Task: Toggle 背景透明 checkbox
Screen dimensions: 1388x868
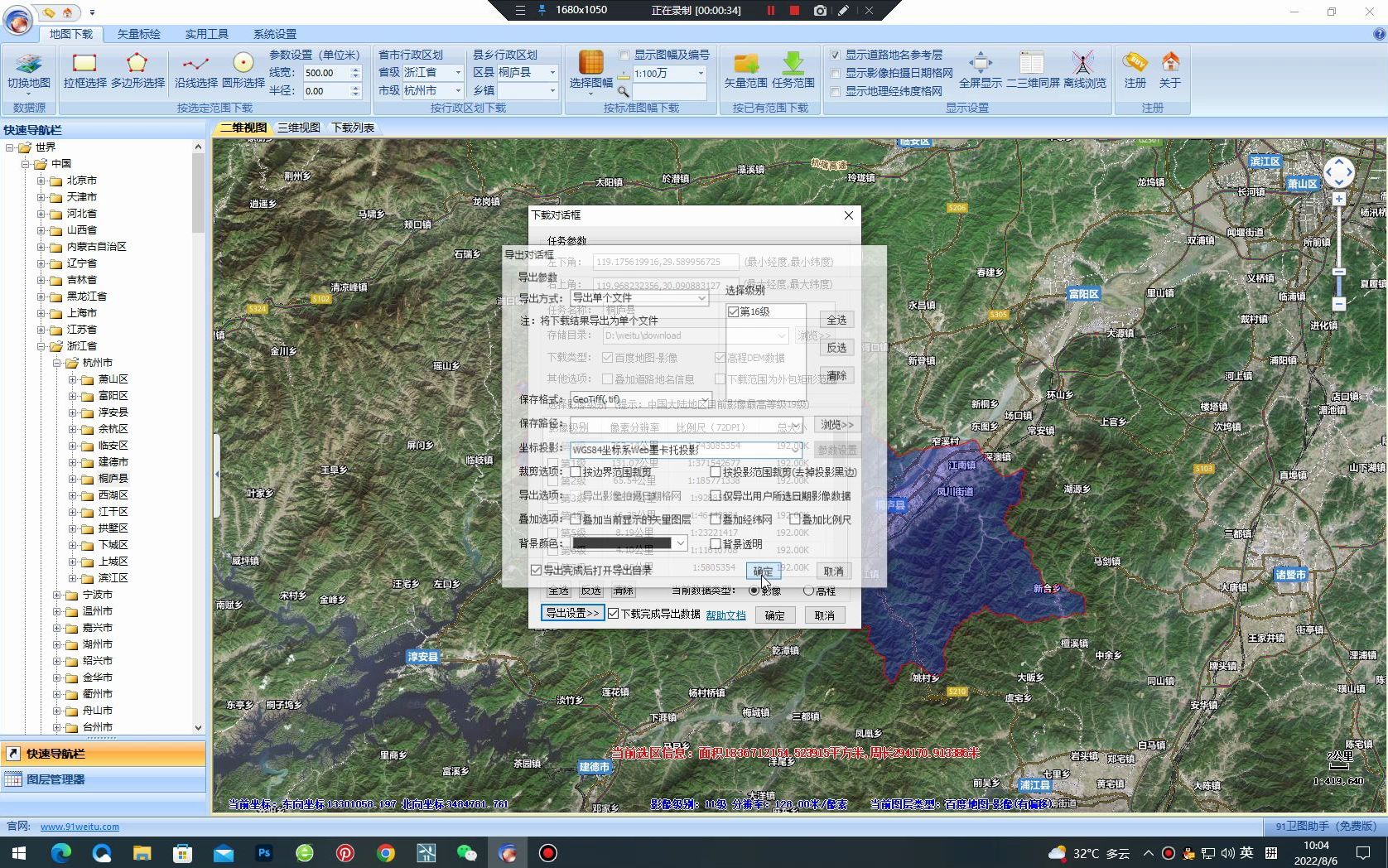Action: (716, 544)
